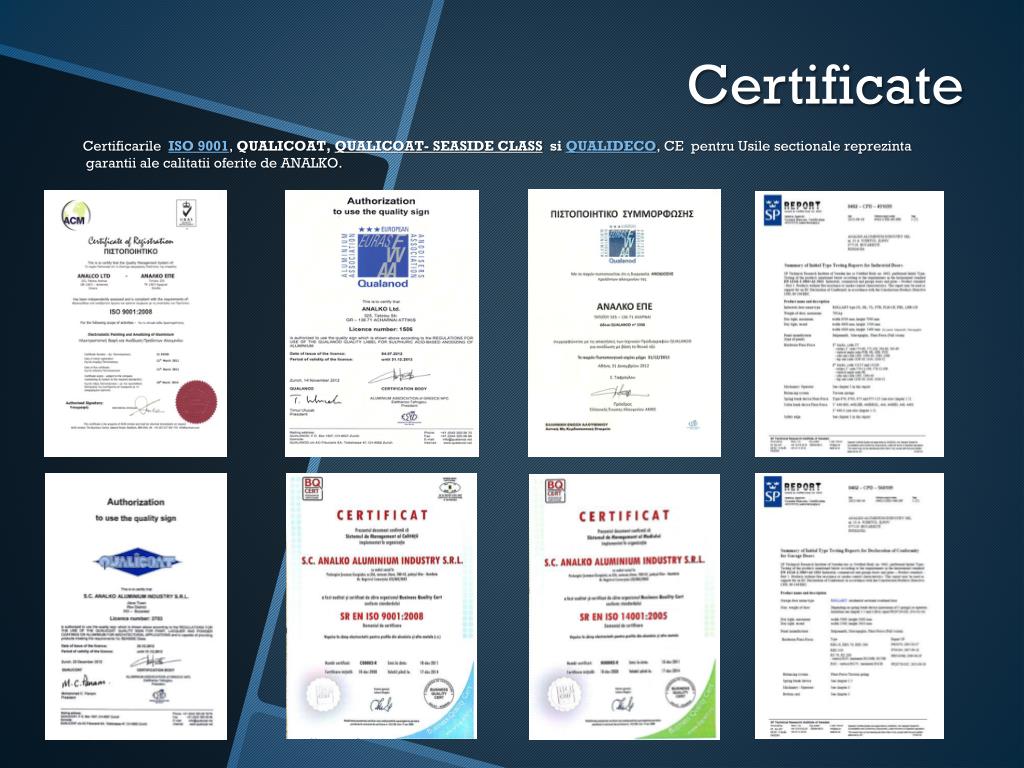Viewport: 1024px width, 768px height.
Task: Select the Qualicoat authorization certificate thumbnail
Action: (136, 607)
